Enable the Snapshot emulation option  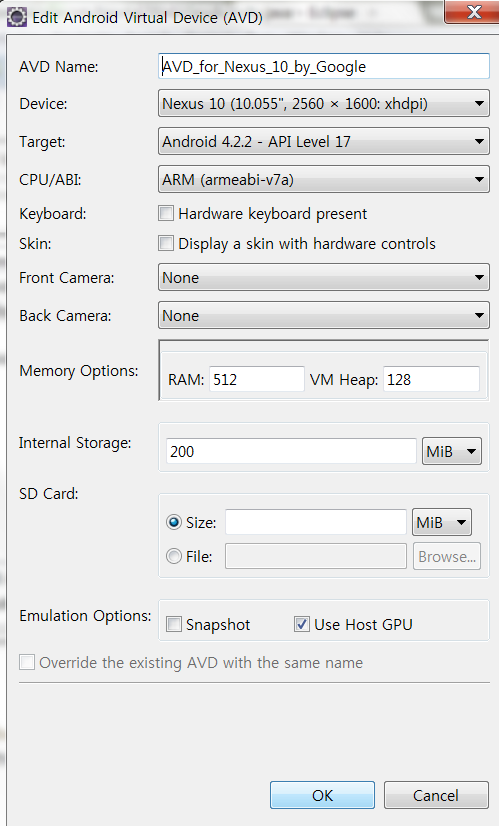pos(174,624)
